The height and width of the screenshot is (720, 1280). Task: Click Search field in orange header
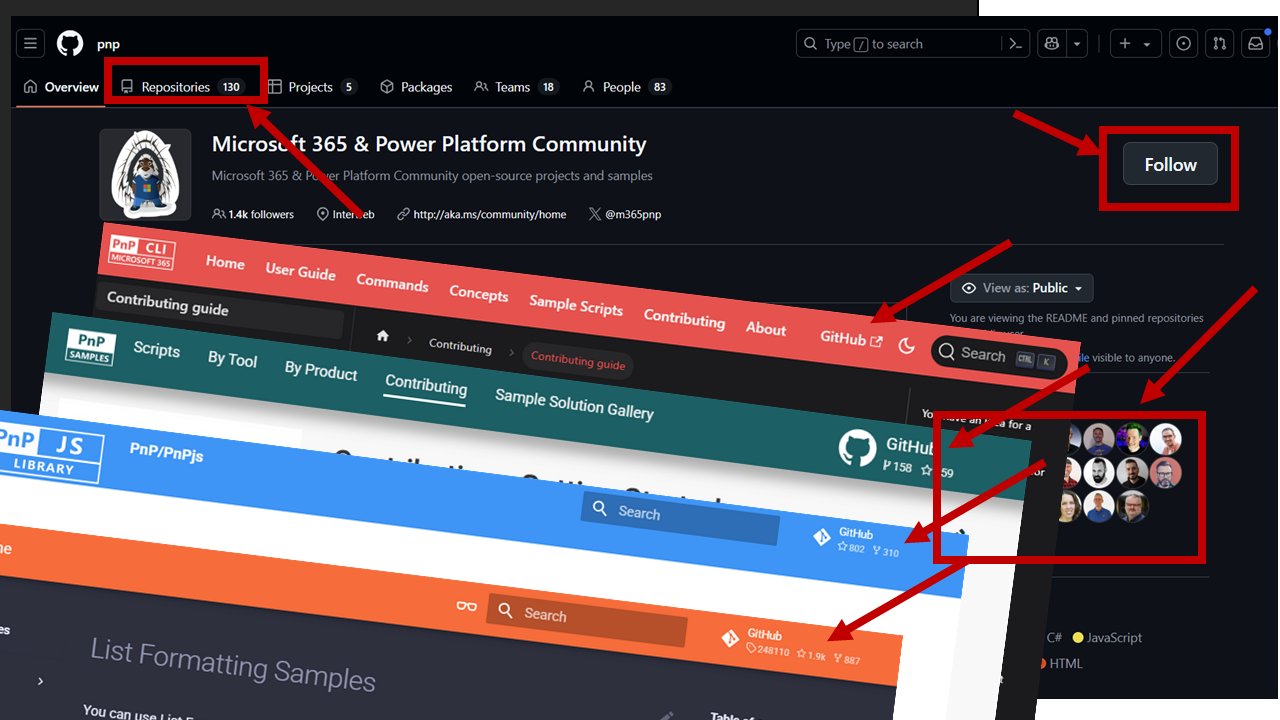[587, 618]
